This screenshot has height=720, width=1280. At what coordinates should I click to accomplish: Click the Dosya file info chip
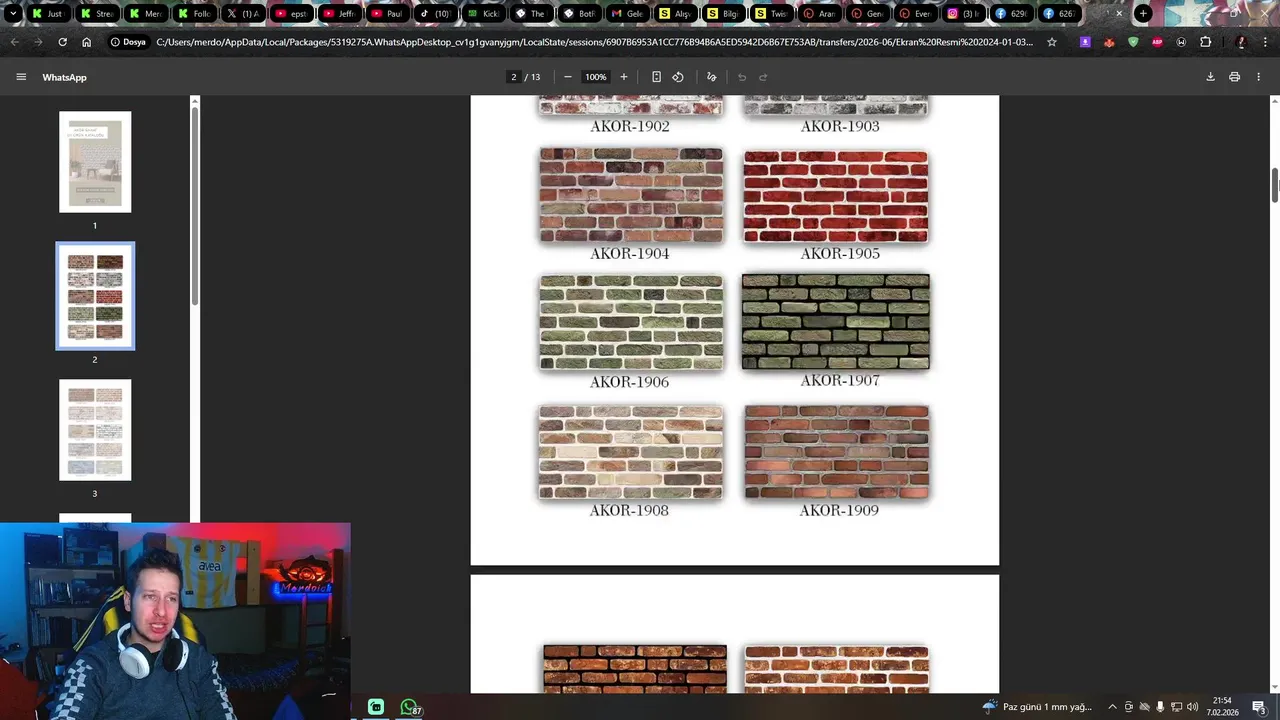128,42
